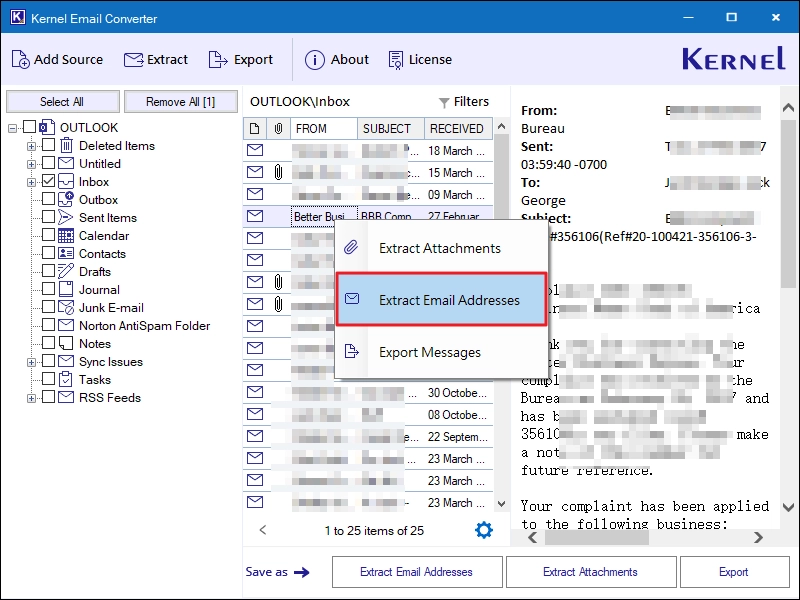Collapse the OUTLOOK root tree node
This screenshot has width=800, height=600.
click(x=12, y=128)
